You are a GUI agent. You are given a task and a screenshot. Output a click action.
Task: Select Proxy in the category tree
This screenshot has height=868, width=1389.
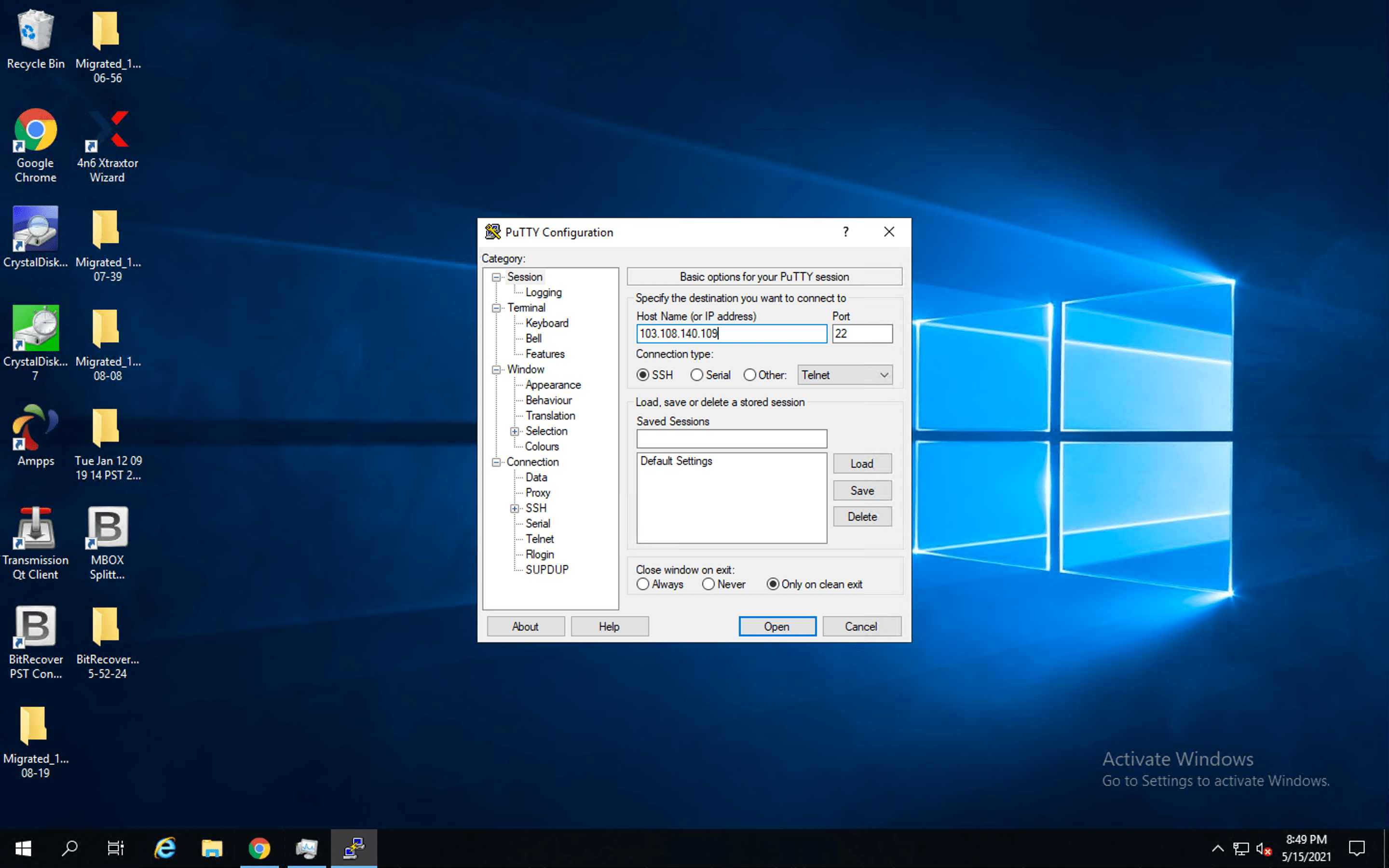coord(537,492)
